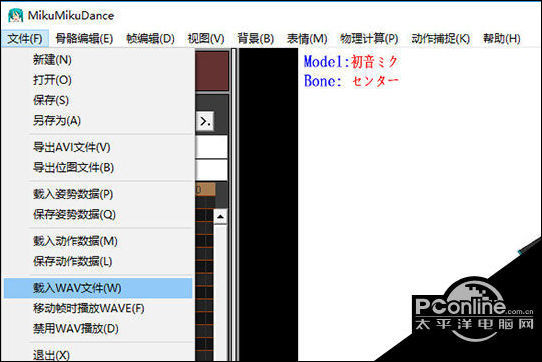Choose 导出位图文件(B) option

(98, 168)
